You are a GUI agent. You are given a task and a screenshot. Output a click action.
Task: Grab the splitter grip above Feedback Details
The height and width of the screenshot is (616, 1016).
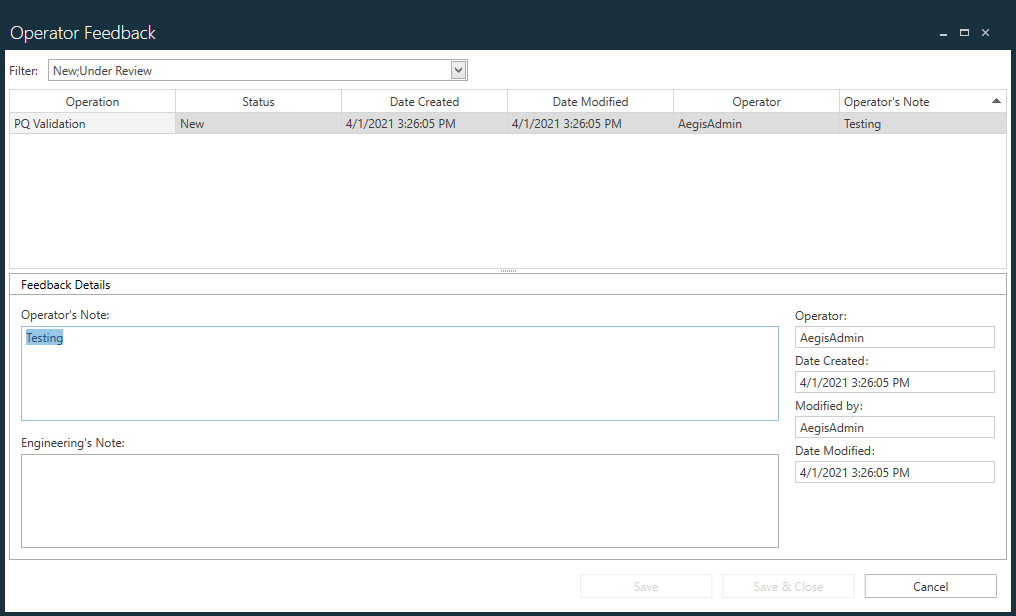pyautogui.click(x=508, y=271)
